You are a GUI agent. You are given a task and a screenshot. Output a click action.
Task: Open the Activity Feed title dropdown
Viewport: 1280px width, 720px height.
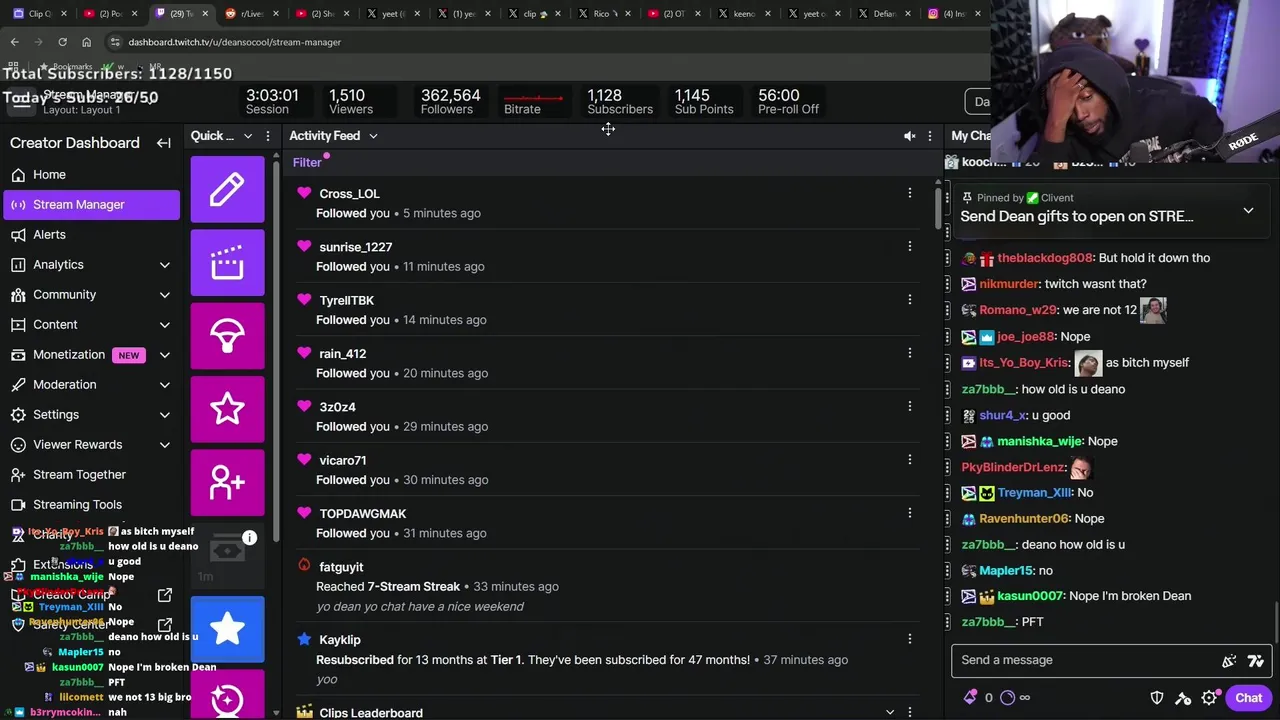[x=373, y=136]
